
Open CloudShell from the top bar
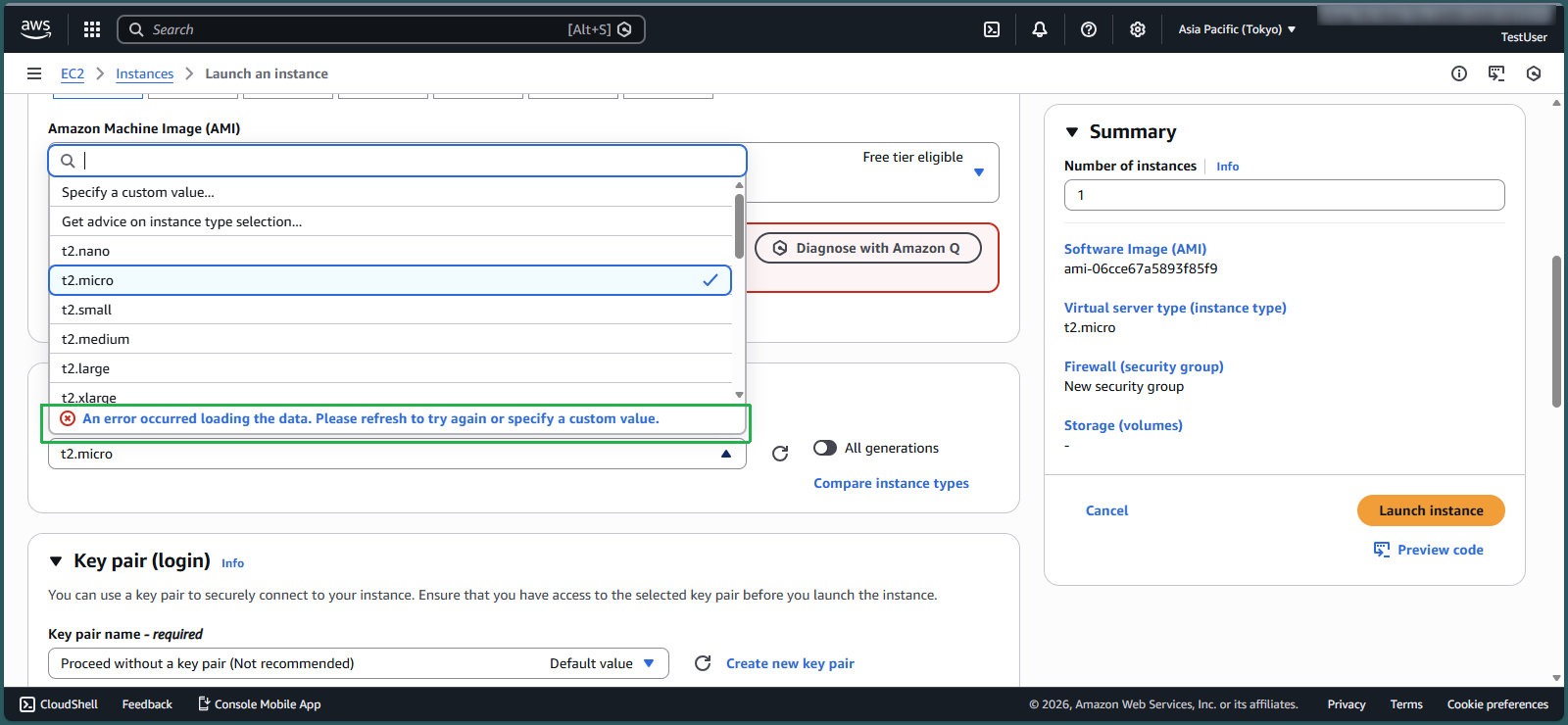992,29
